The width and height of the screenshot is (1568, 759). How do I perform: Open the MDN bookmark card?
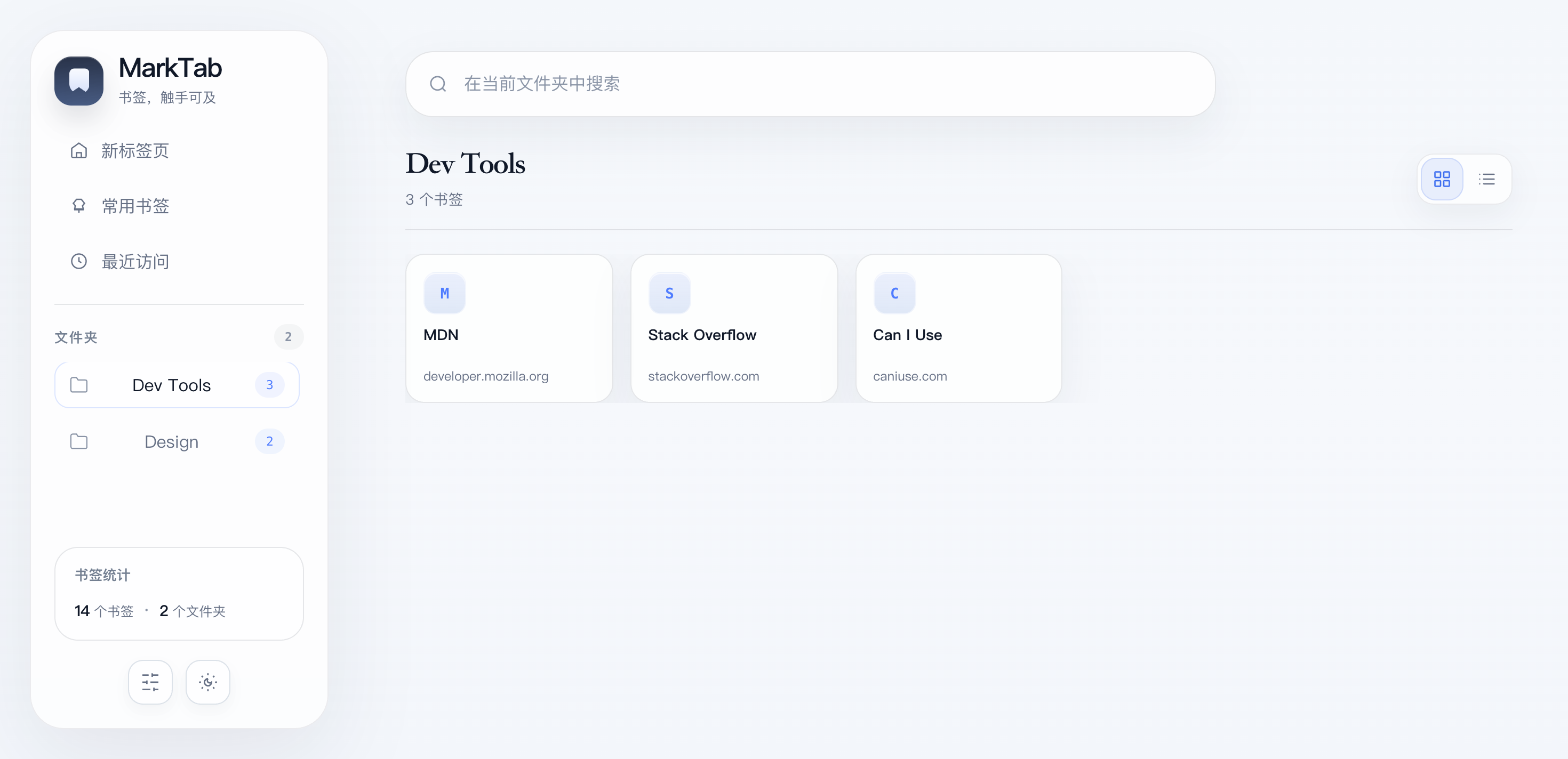coord(509,328)
